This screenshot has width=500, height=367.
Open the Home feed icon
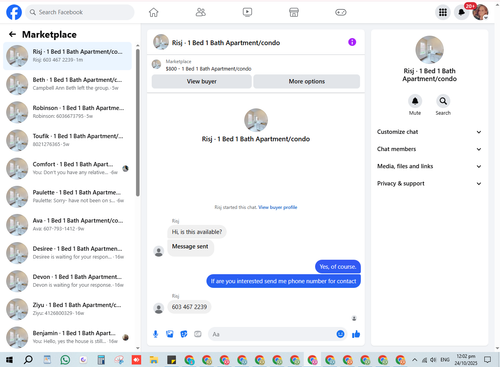153,12
